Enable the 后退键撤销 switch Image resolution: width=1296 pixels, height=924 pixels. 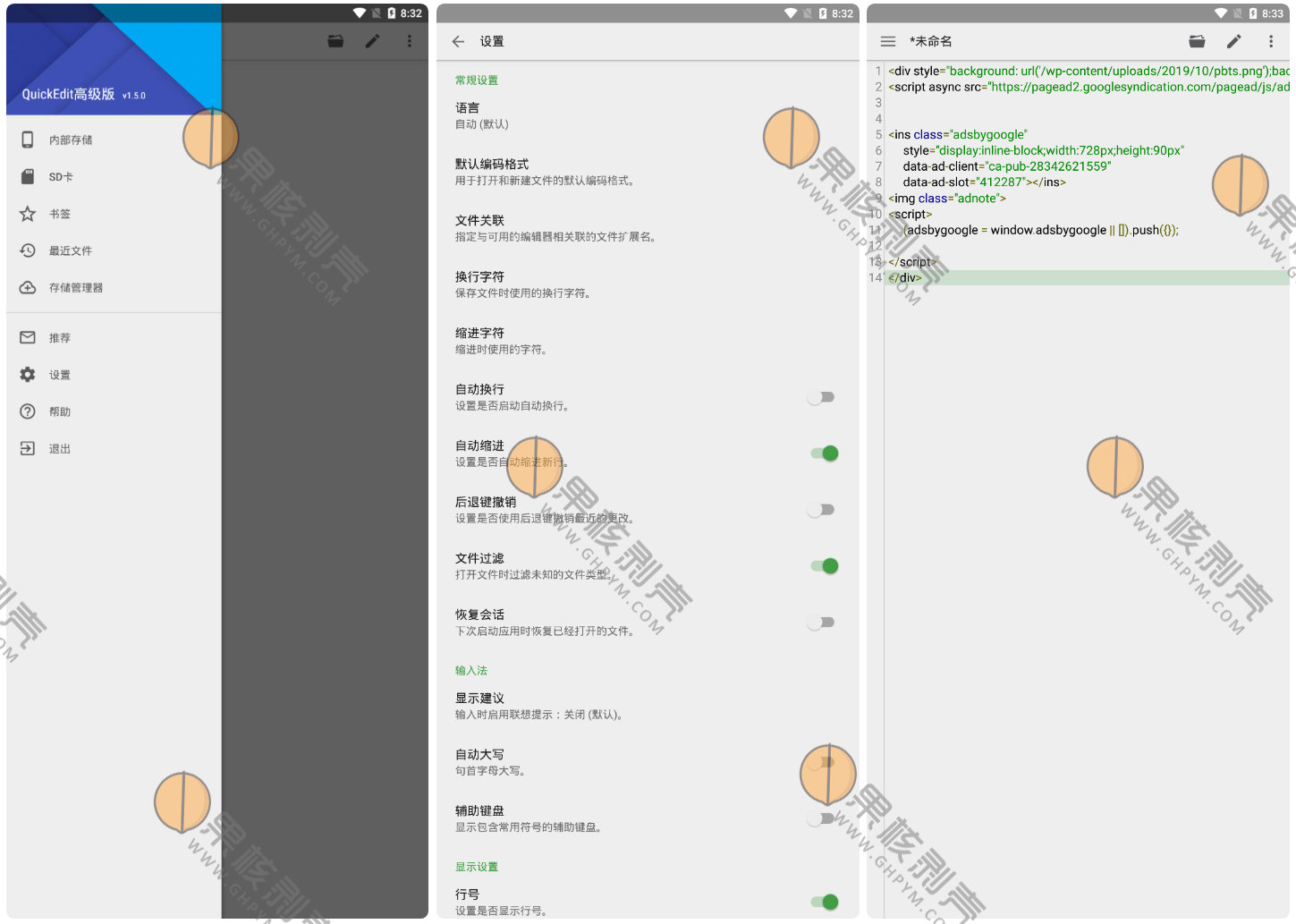[x=822, y=510]
